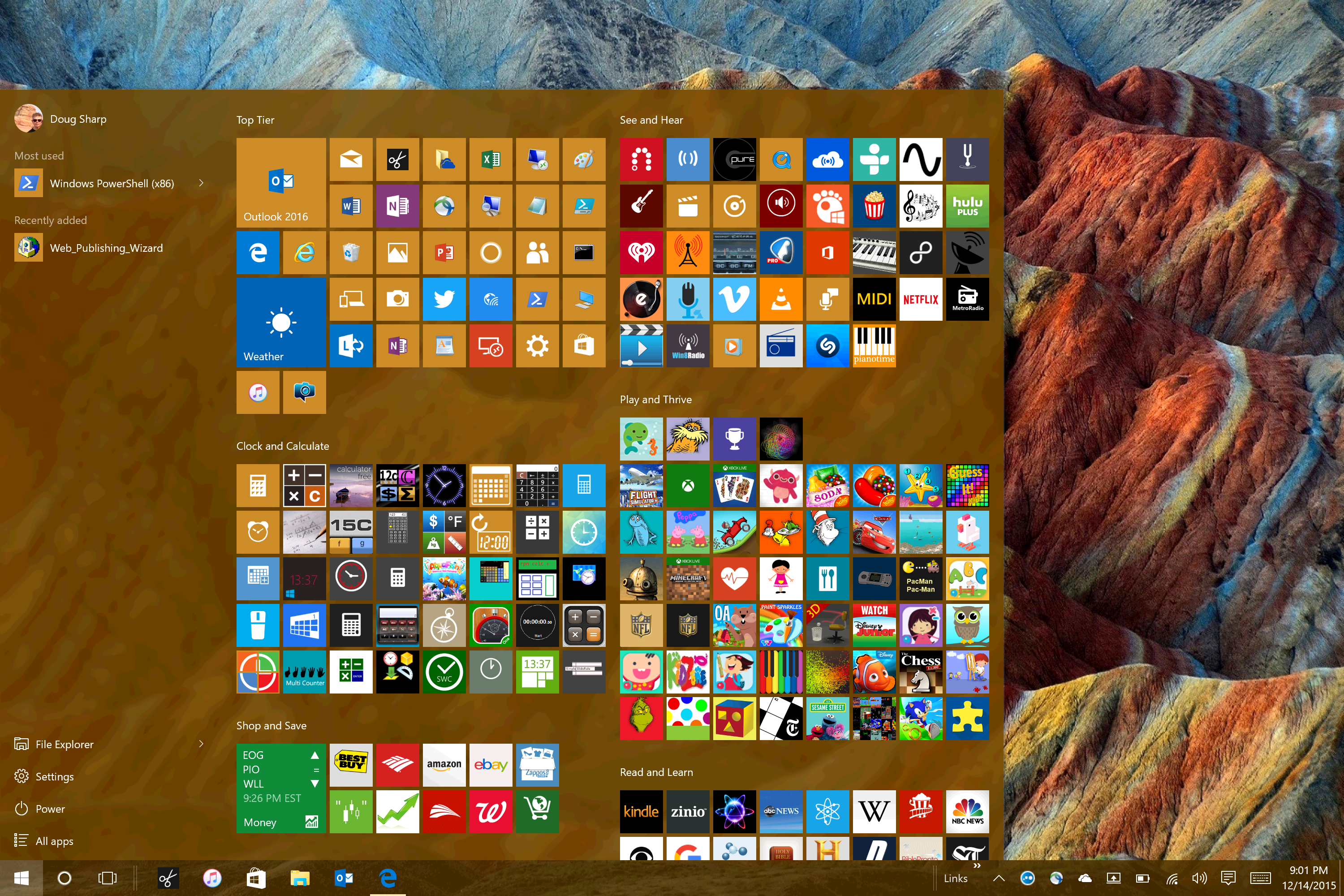Image resolution: width=1344 pixels, height=896 pixels.
Task: Open the Multi Counter tile
Action: [x=305, y=672]
